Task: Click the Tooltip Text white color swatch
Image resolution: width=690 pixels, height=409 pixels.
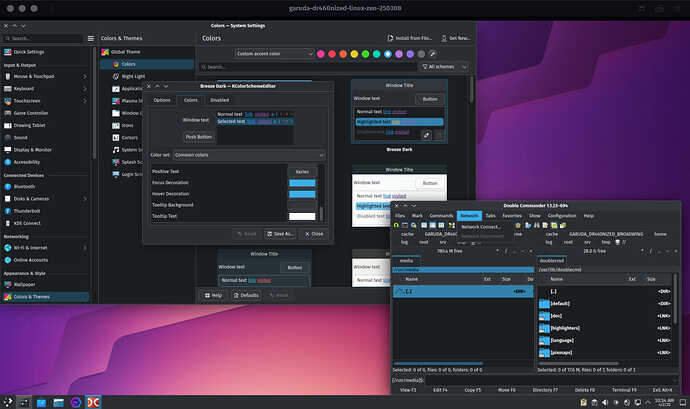Action: [302, 216]
